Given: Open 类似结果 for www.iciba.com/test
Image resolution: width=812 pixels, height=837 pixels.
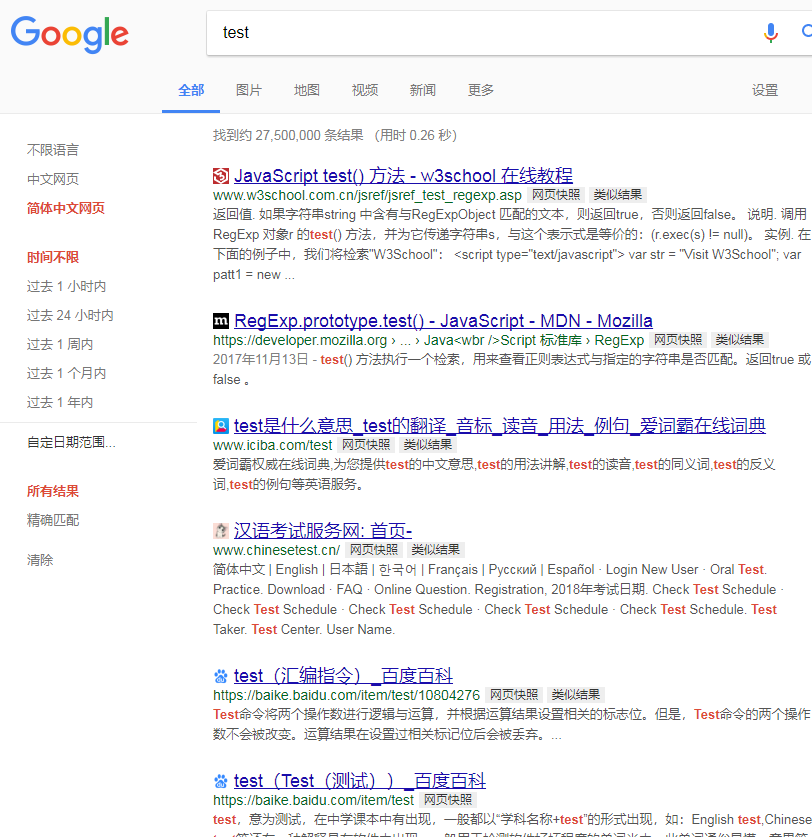Looking at the screenshot, I should tap(428, 445).
